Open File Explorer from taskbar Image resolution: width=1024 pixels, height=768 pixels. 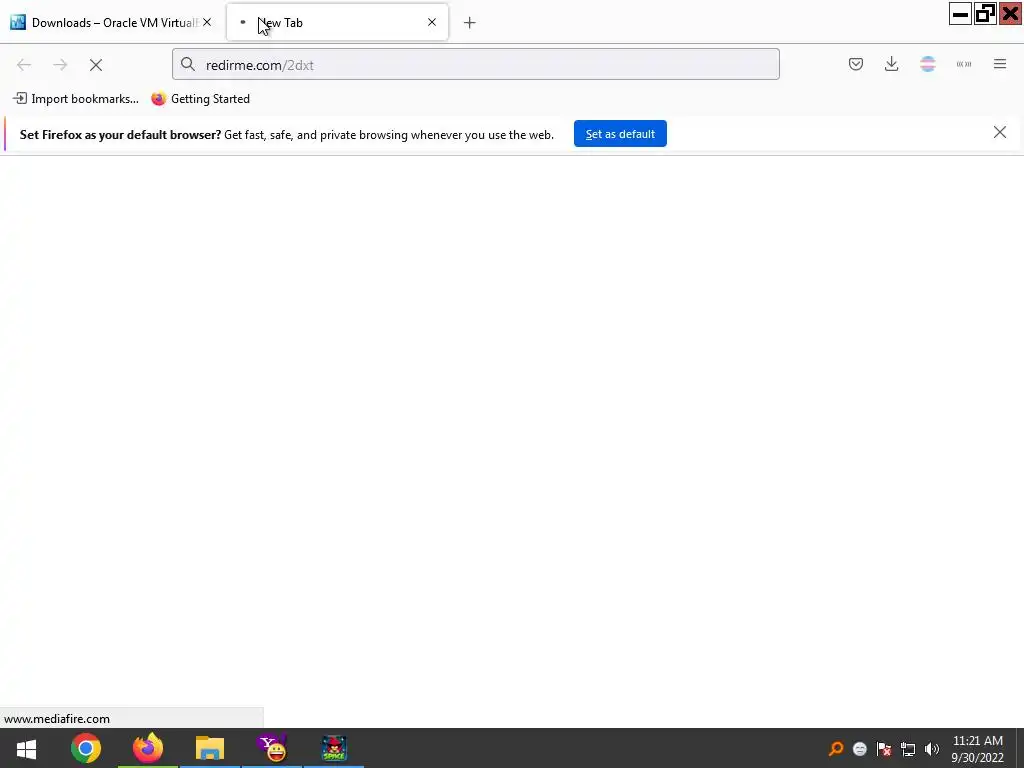(x=210, y=748)
